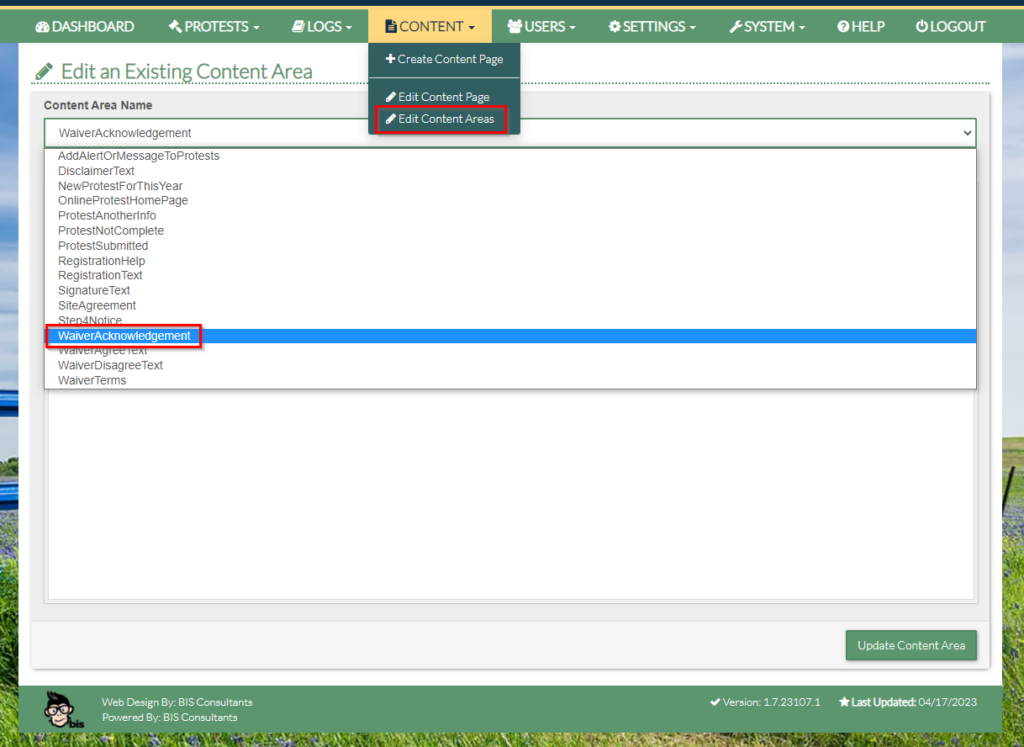The image size is (1024, 747).
Task: Click the pencil icon beside page heading
Action: click(44, 72)
